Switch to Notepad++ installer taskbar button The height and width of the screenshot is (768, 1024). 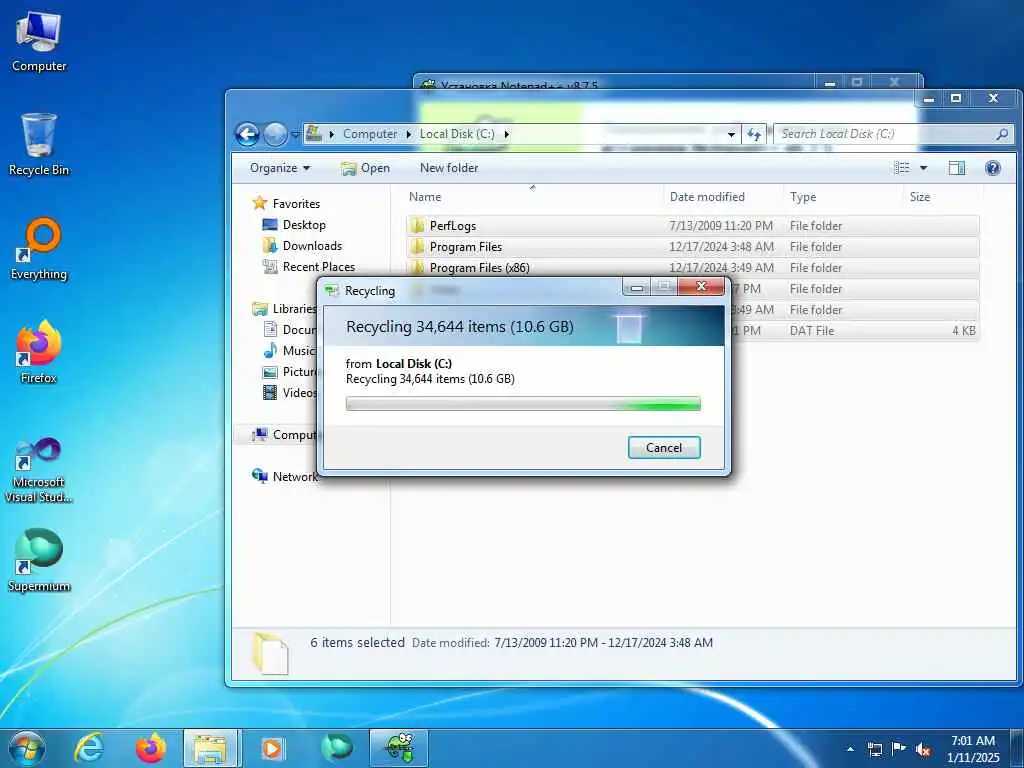point(399,748)
